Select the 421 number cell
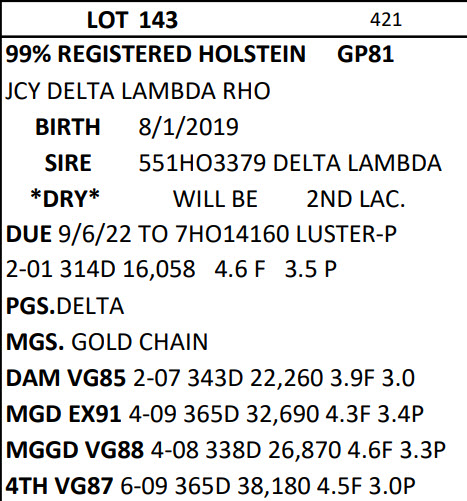Viewport: 467px width, 501px height. [x=386, y=20]
